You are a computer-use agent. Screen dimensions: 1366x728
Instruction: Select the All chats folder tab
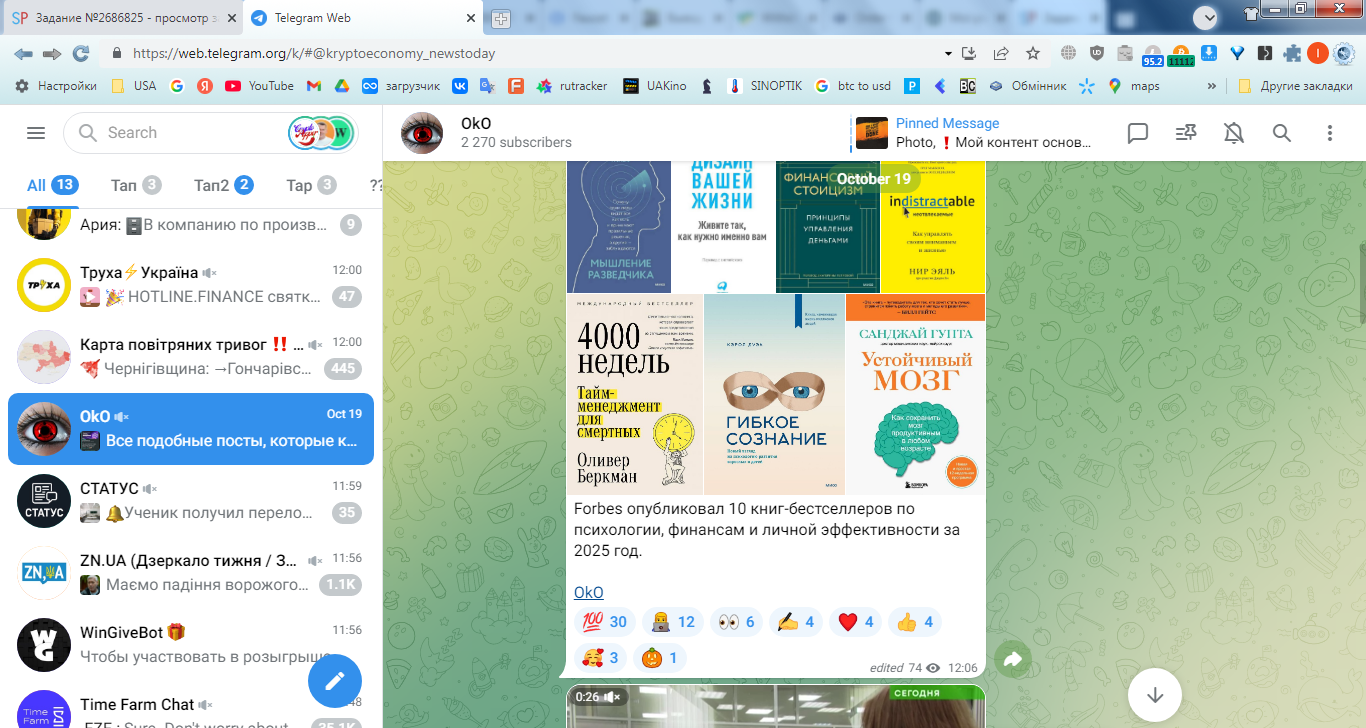tap(53, 185)
